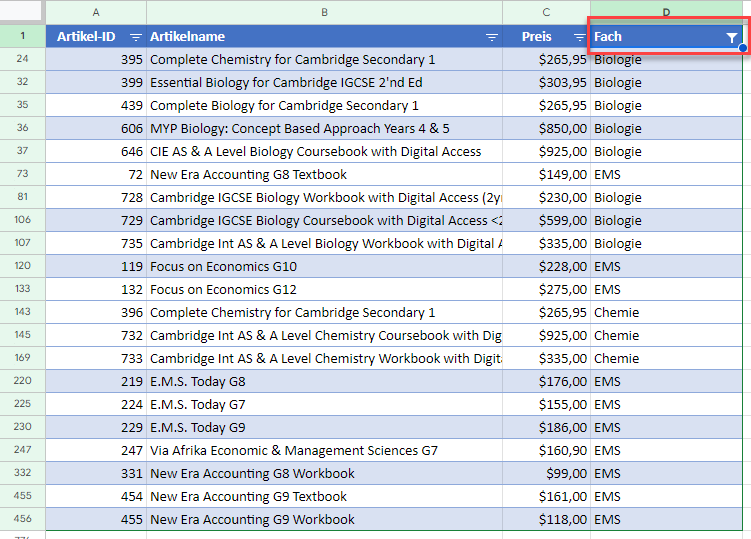Click 'CIE AS & A Level Biology Coursebook' cell
751x539 pixels.
click(324, 151)
